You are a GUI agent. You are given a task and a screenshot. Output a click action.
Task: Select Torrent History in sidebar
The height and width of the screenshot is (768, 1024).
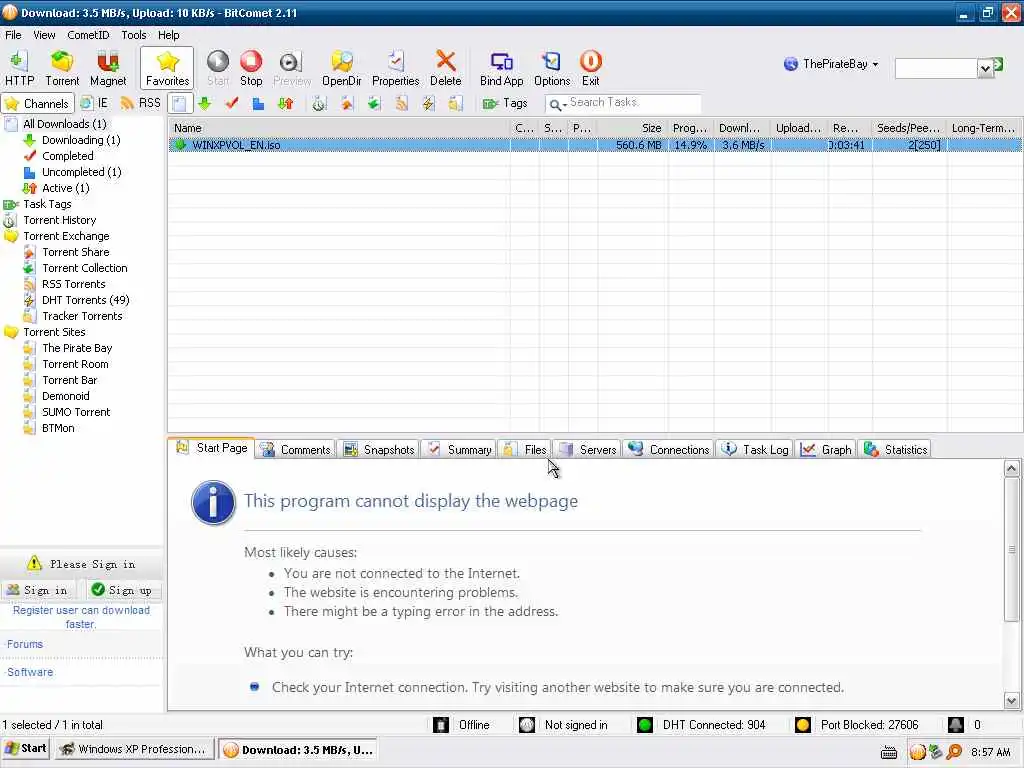coord(59,220)
